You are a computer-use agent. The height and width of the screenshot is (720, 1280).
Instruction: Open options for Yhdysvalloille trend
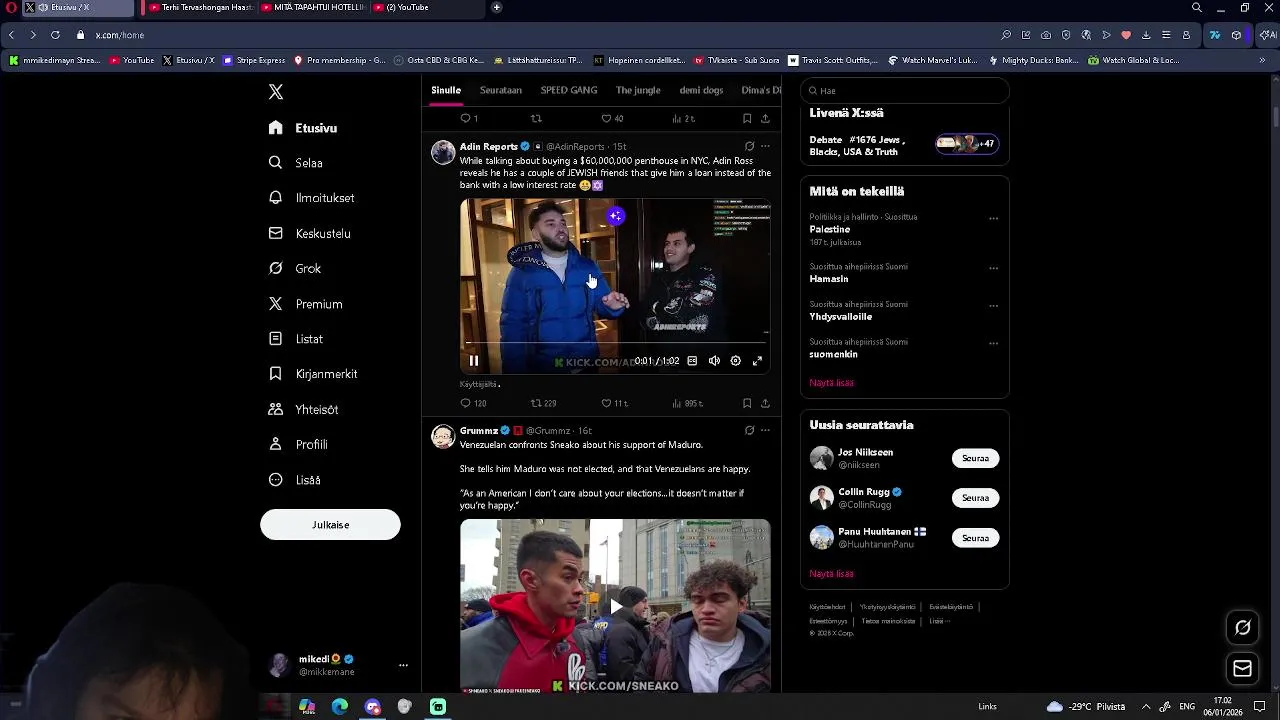point(993,305)
